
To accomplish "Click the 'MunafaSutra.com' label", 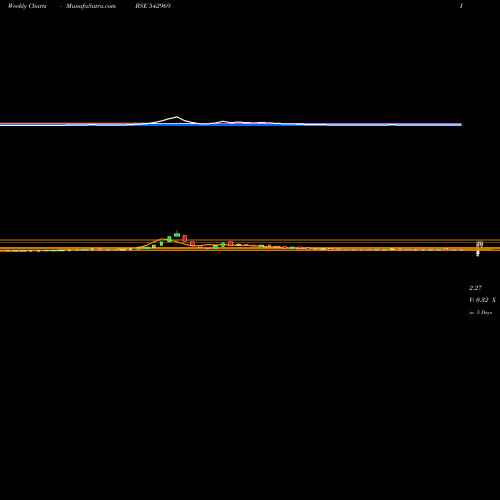I will [x=91, y=6].
